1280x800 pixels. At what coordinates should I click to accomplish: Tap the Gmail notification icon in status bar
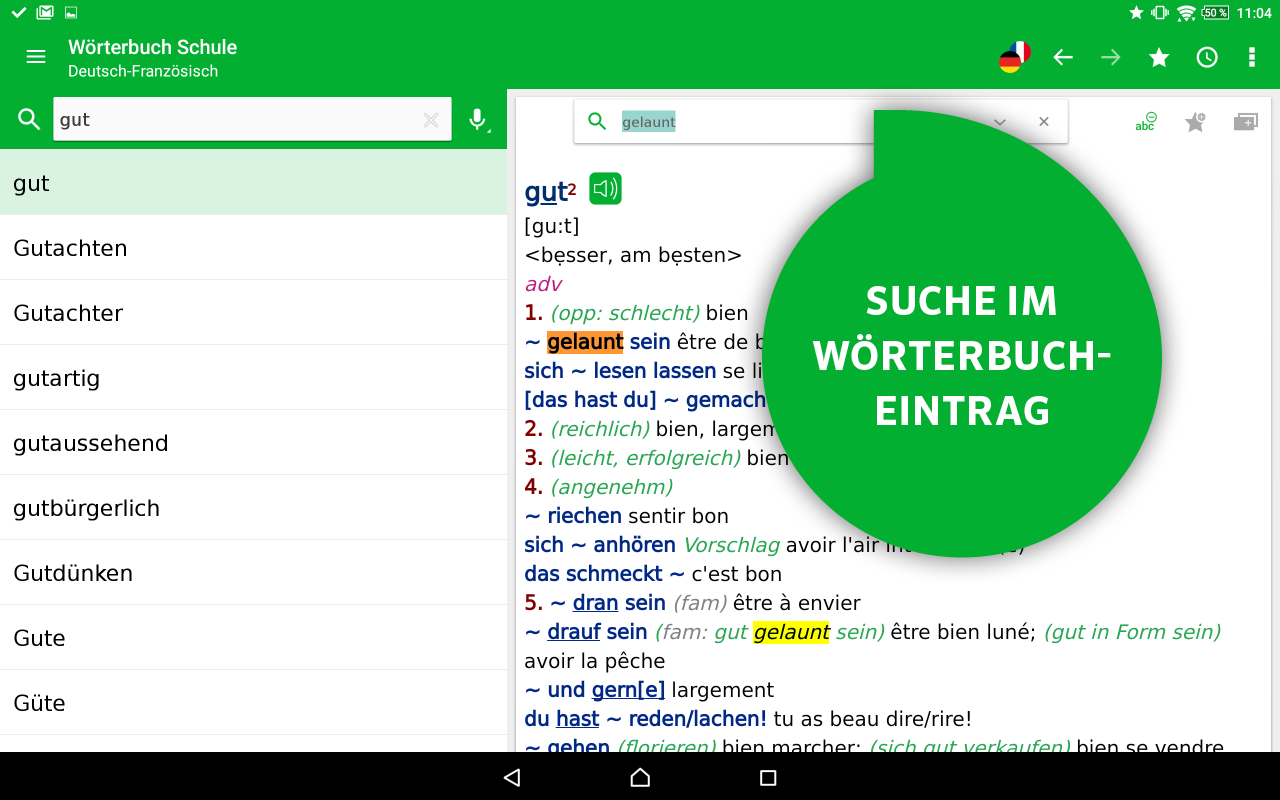[45, 12]
